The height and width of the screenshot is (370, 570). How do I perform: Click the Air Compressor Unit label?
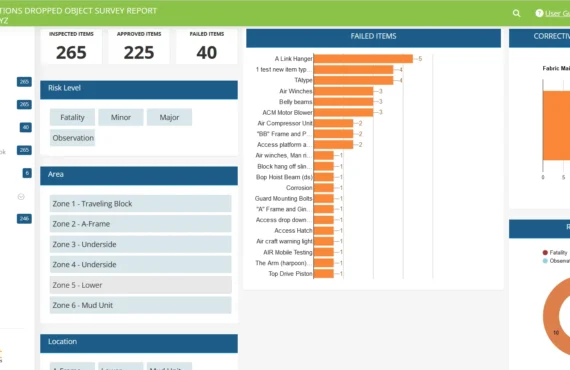(x=285, y=123)
